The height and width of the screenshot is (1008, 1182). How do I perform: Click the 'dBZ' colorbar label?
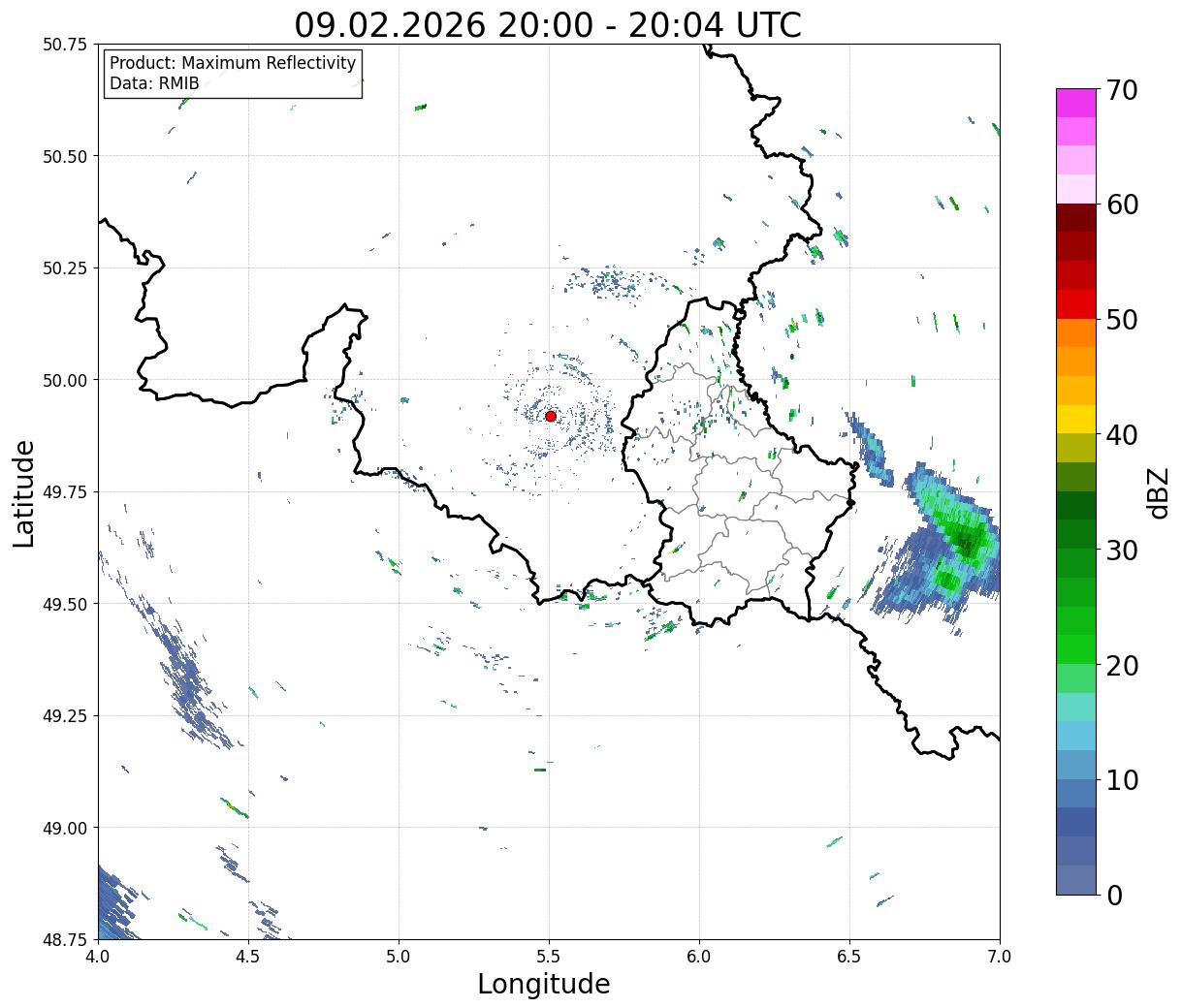pyautogui.click(x=1158, y=492)
